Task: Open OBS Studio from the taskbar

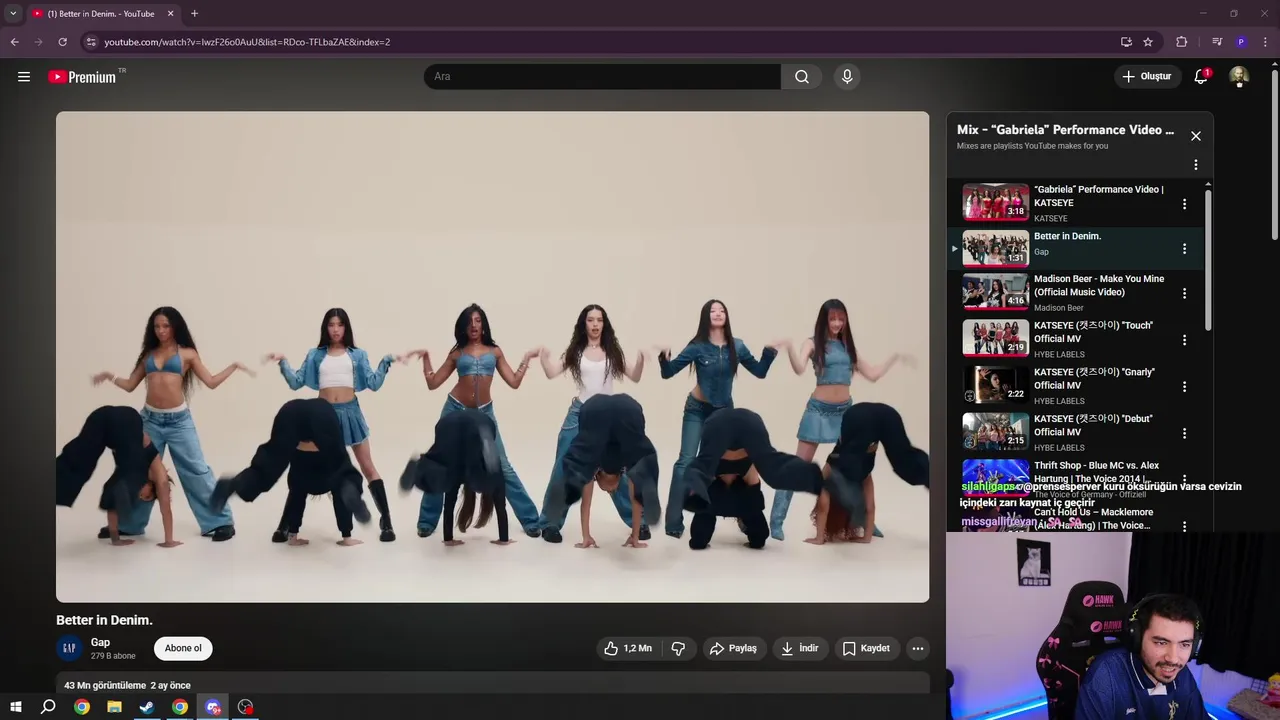Action: click(x=245, y=707)
